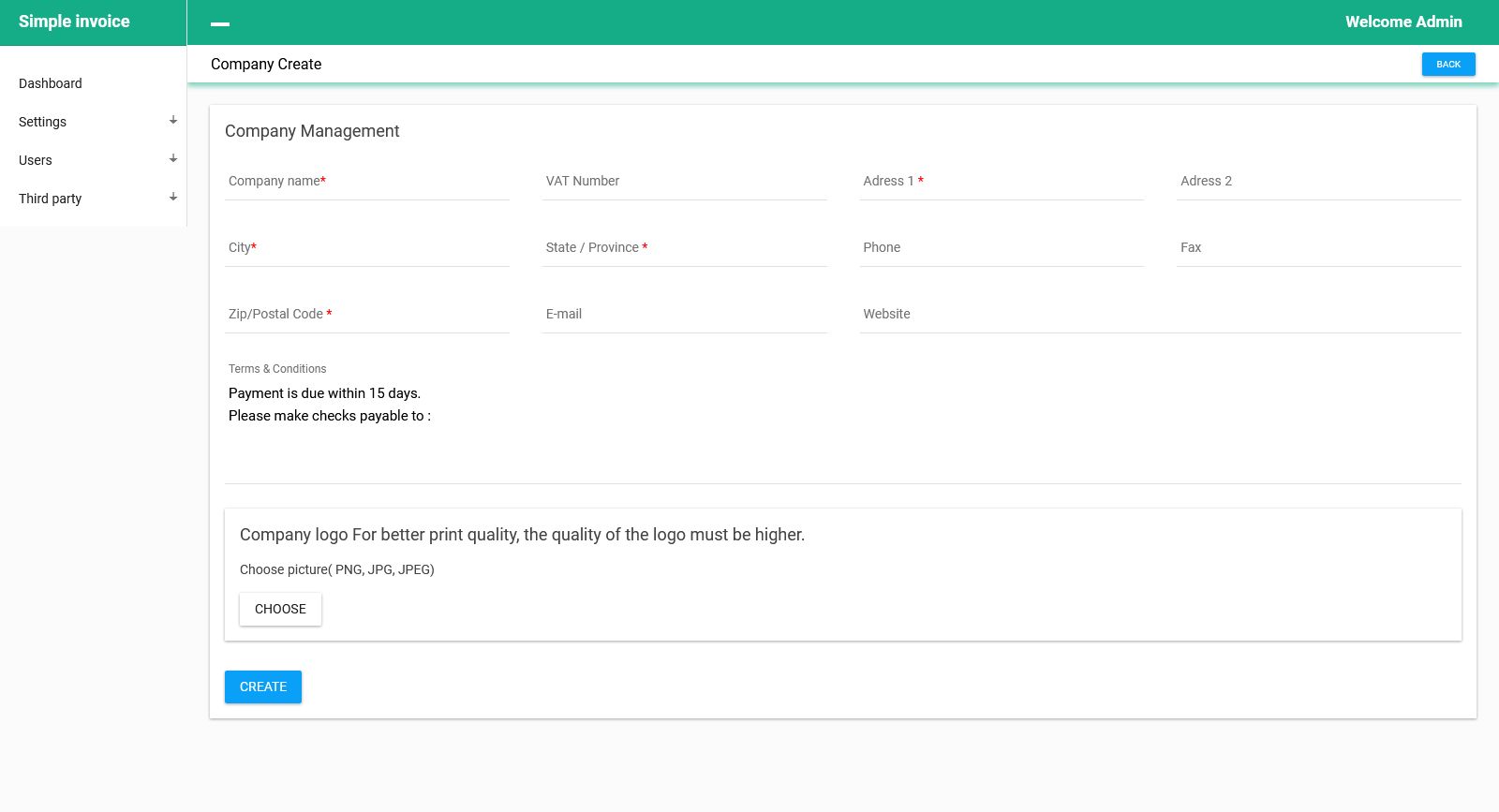This screenshot has height=812, width=1499.
Task: Click the CREATE company button
Action: [x=263, y=687]
